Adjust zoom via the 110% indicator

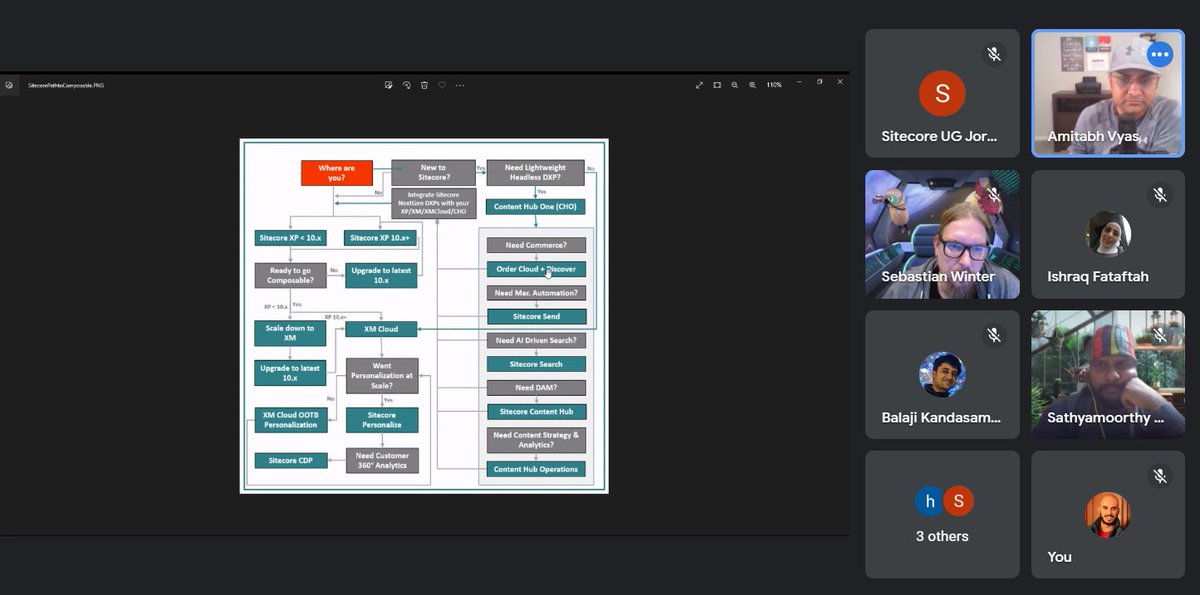point(773,85)
